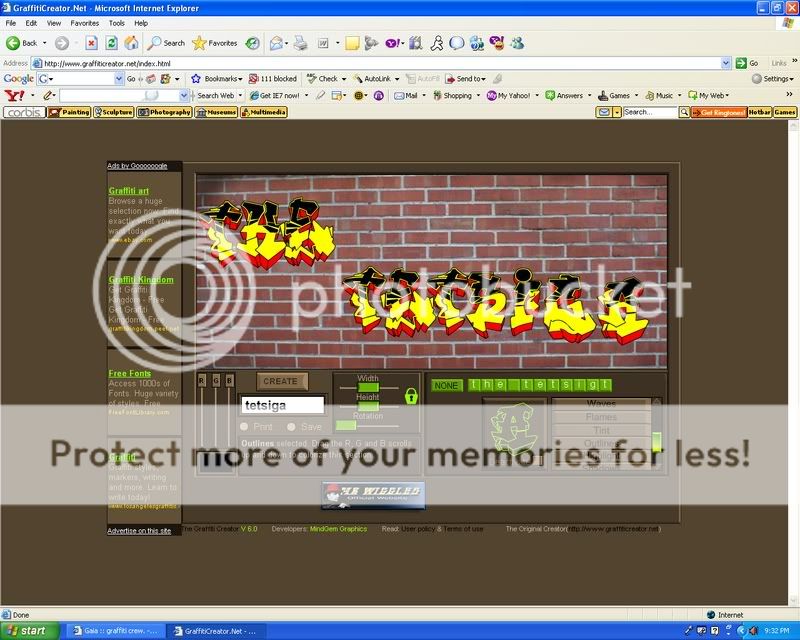Open the Tools menu
The image size is (800, 640).
coord(117,22)
